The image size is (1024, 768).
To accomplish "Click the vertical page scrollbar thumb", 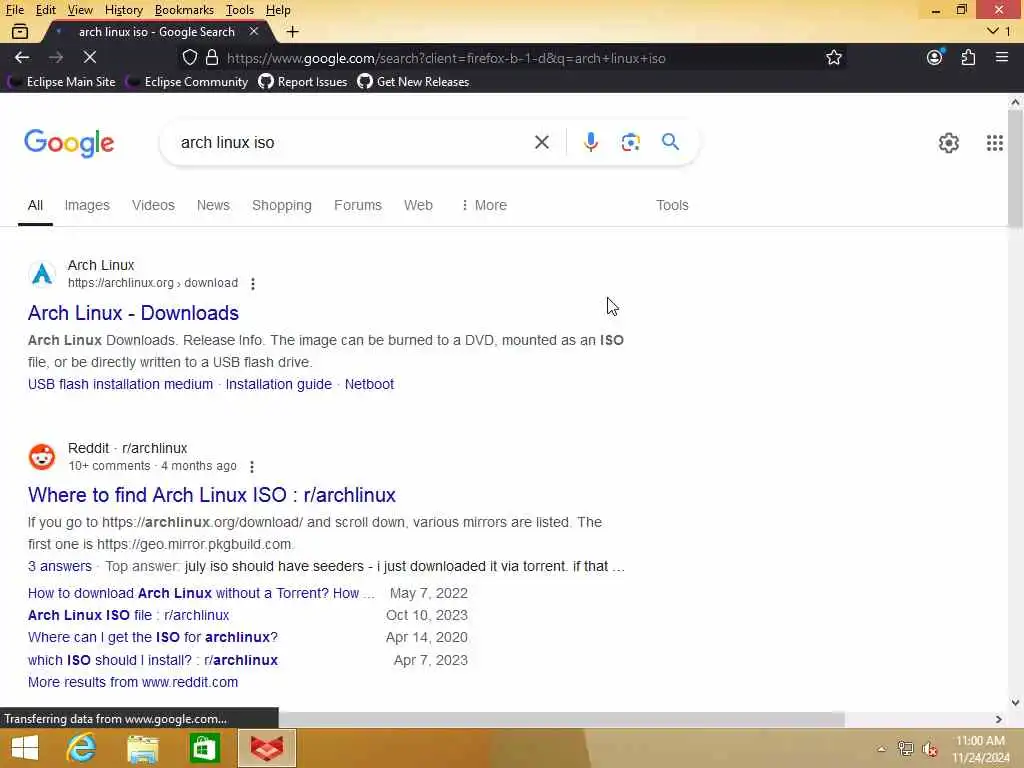I will 1015,168.
